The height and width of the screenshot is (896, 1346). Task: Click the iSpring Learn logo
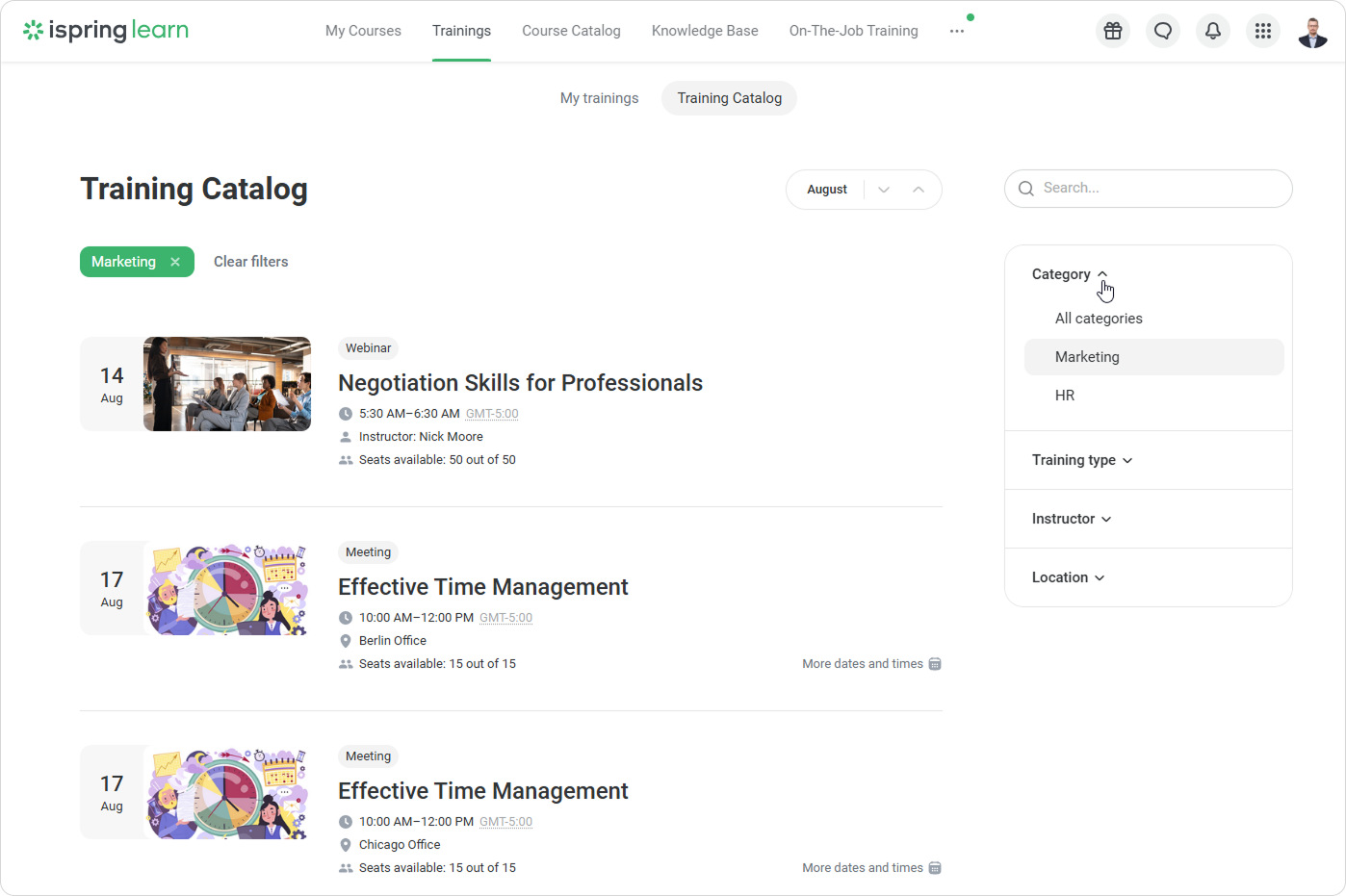click(x=106, y=31)
